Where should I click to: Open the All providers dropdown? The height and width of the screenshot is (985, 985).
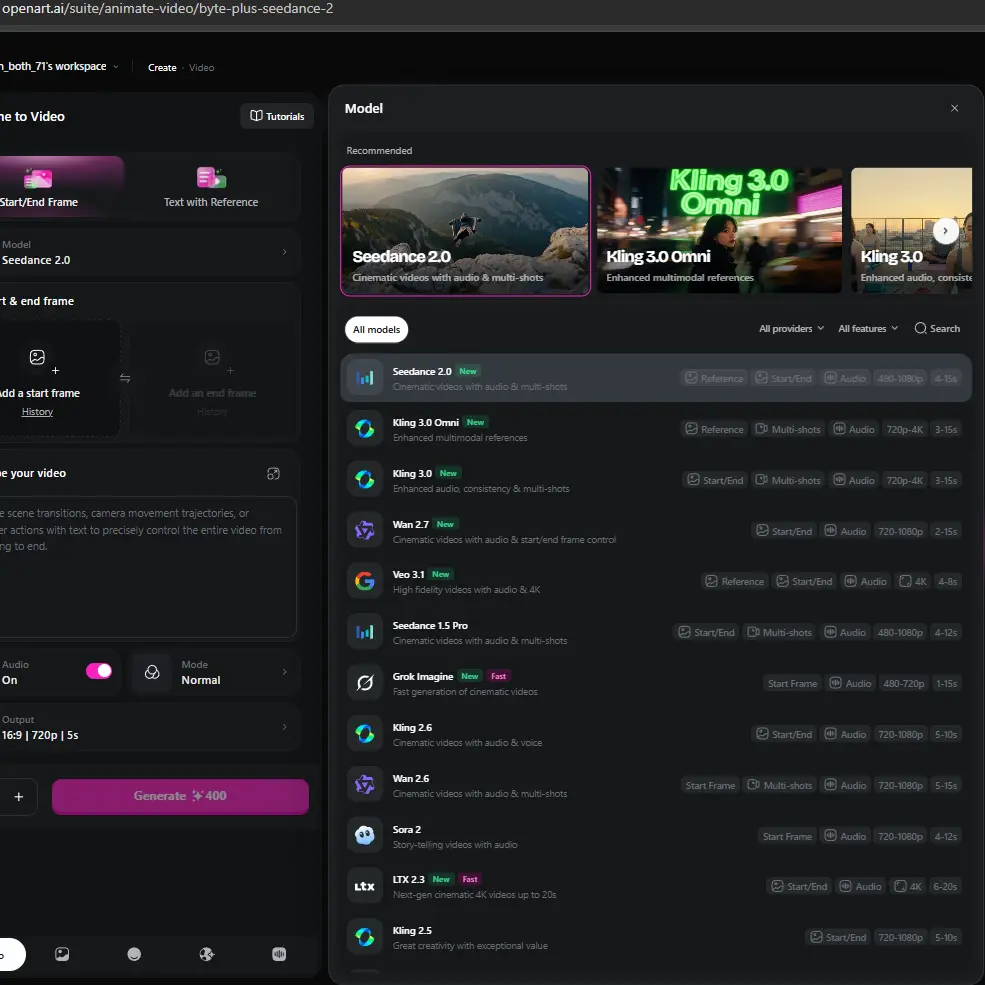(x=792, y=329)
